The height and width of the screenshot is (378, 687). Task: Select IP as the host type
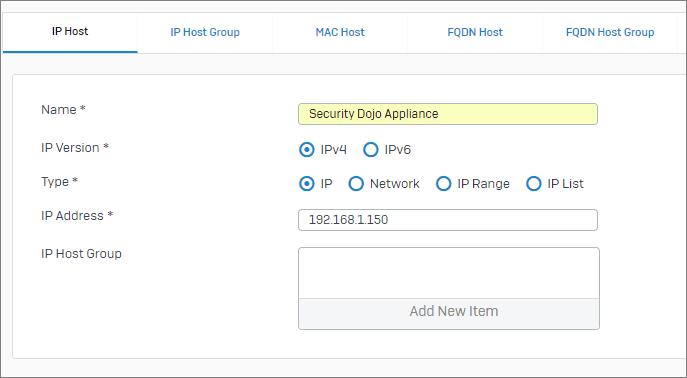coord(307,184)
